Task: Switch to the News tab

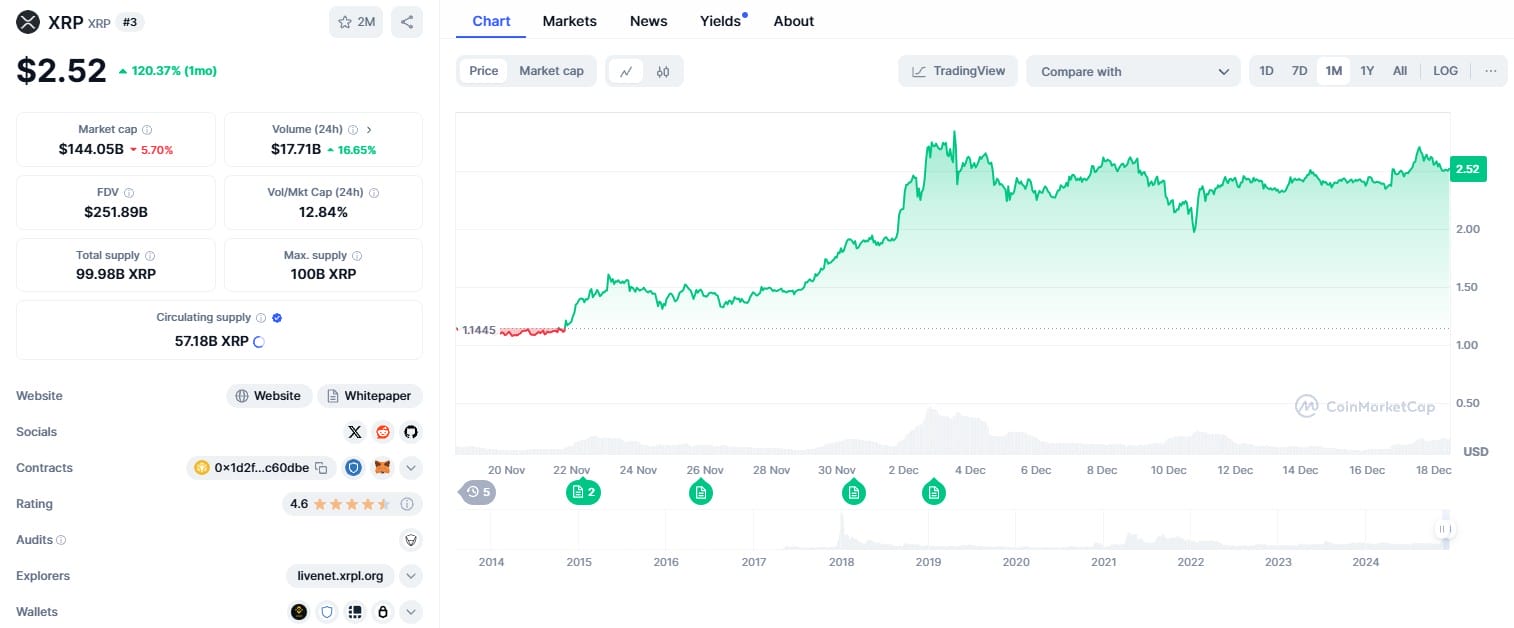Action: [x=649, y=21]
